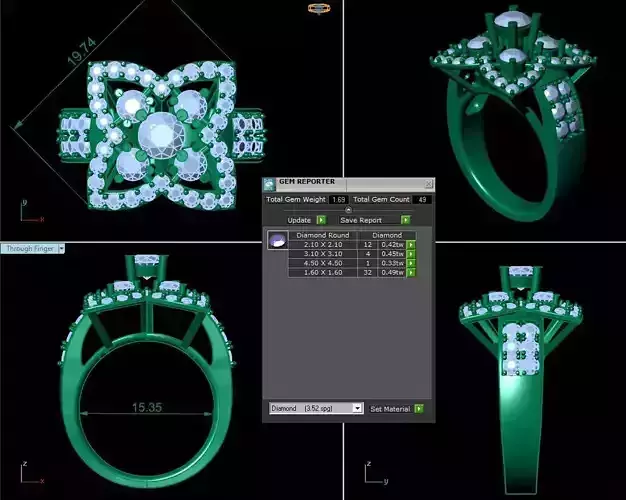Viewport: 626px width, 500px height.
Task: Open the Diamond (3.52 spg) material dropdown
Action: (x=357, y=408)
